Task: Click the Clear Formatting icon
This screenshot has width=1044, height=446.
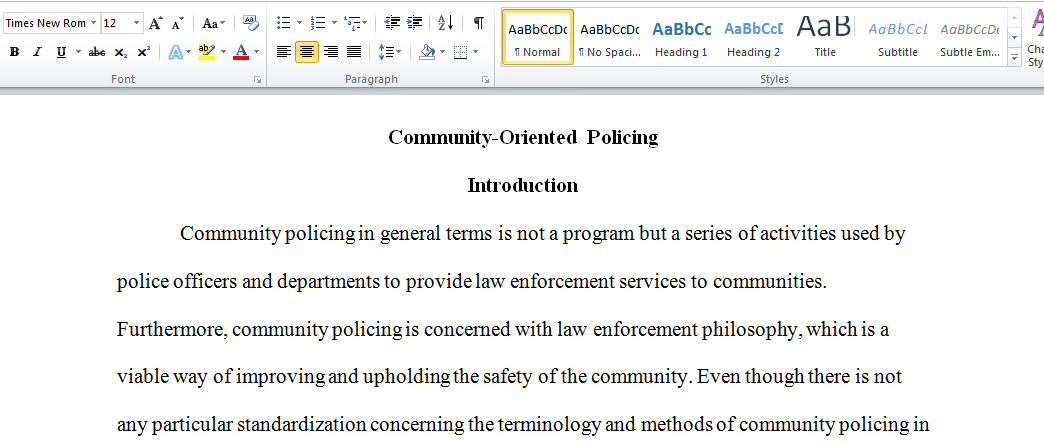Action: click(x=250, y=23)
